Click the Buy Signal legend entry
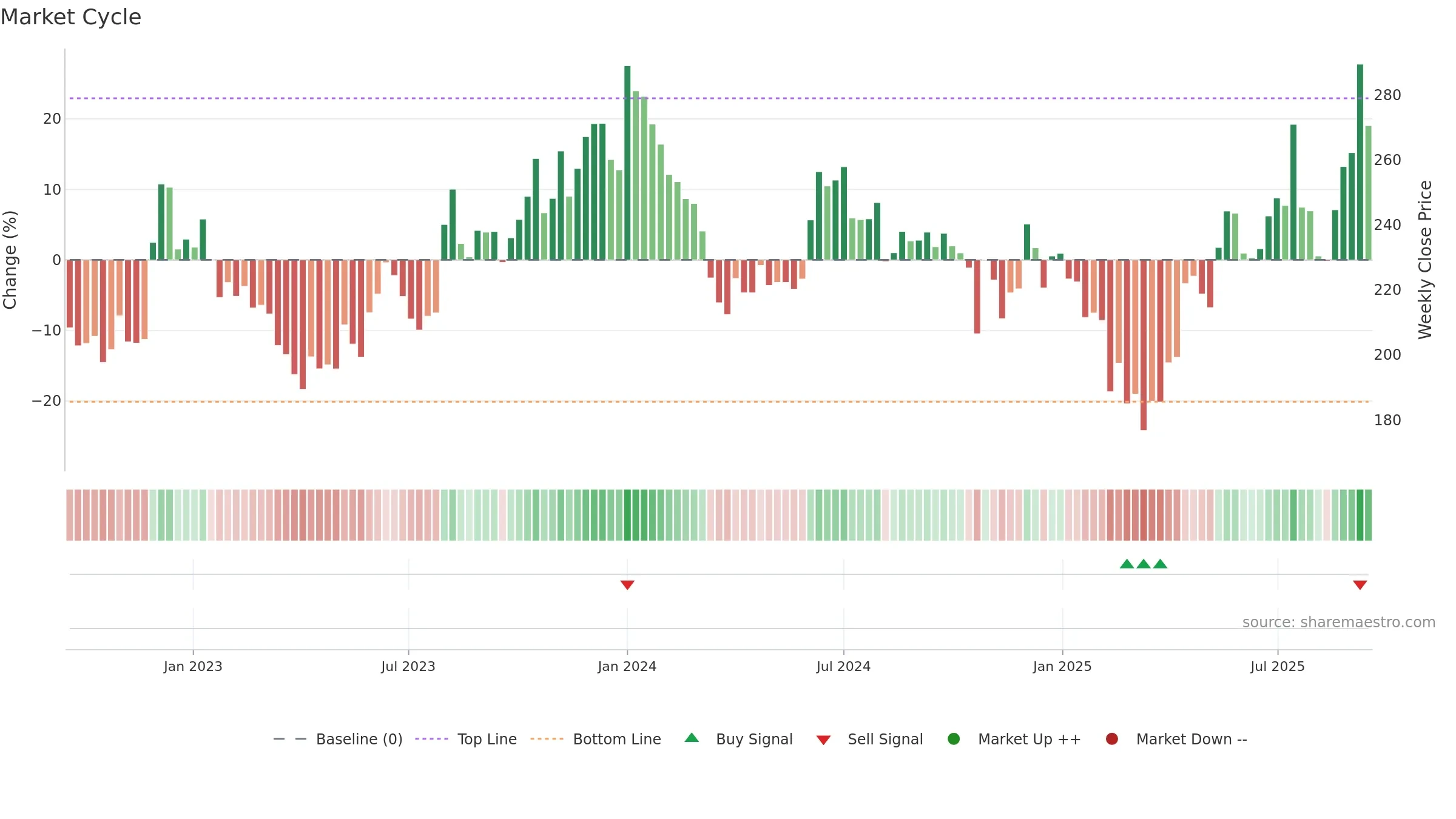Image resolution: width=1456 pixels, height=819 pixels. click(x=738, y=739)
